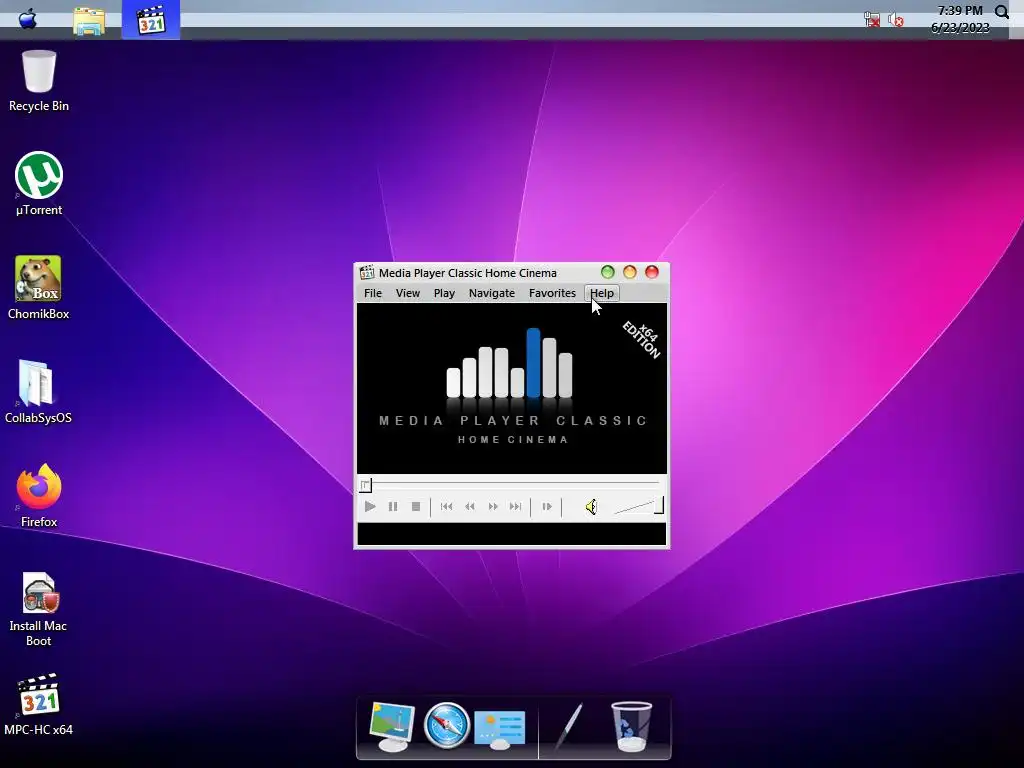Open search with the magnifier icon
Viewport: 1024px width, 768px height.
[x=1002, y=11]
